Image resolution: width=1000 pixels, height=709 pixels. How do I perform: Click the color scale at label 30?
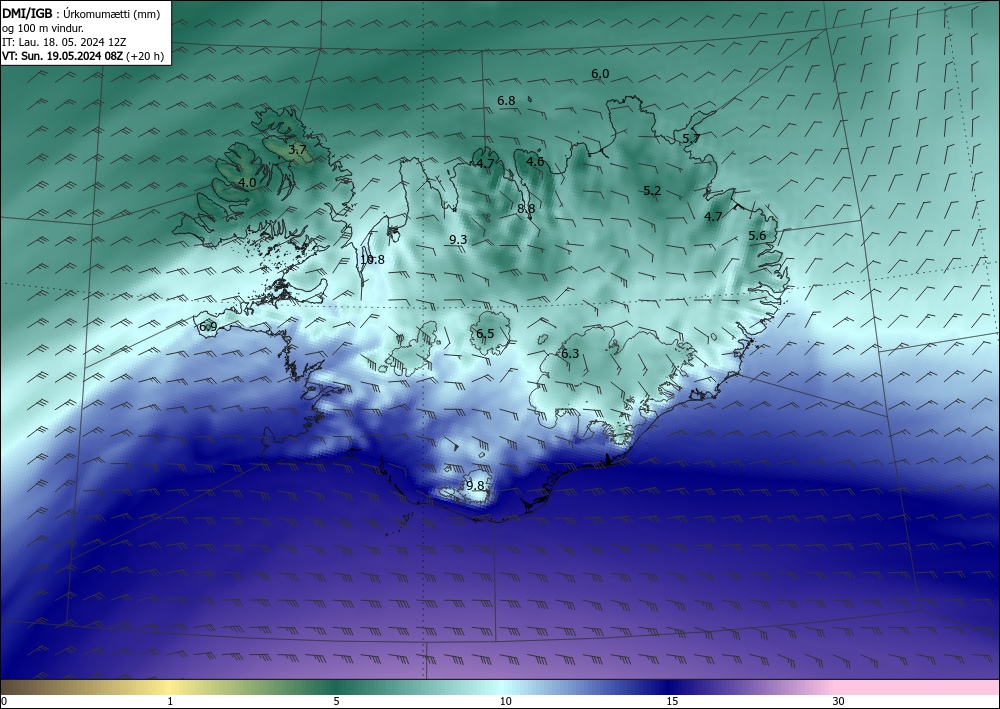coord(839,701)
